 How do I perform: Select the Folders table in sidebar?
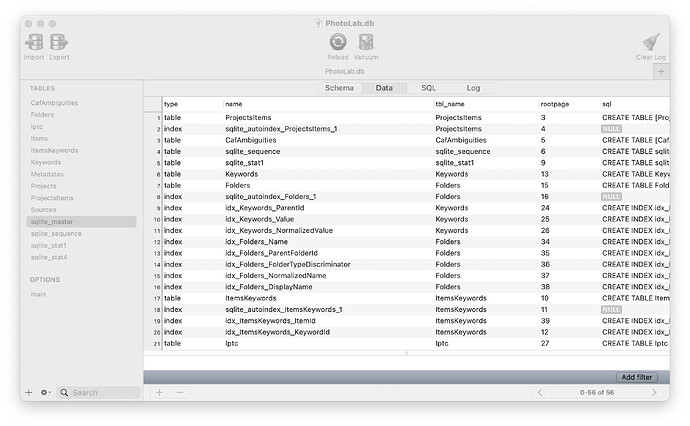coord(42,115)
